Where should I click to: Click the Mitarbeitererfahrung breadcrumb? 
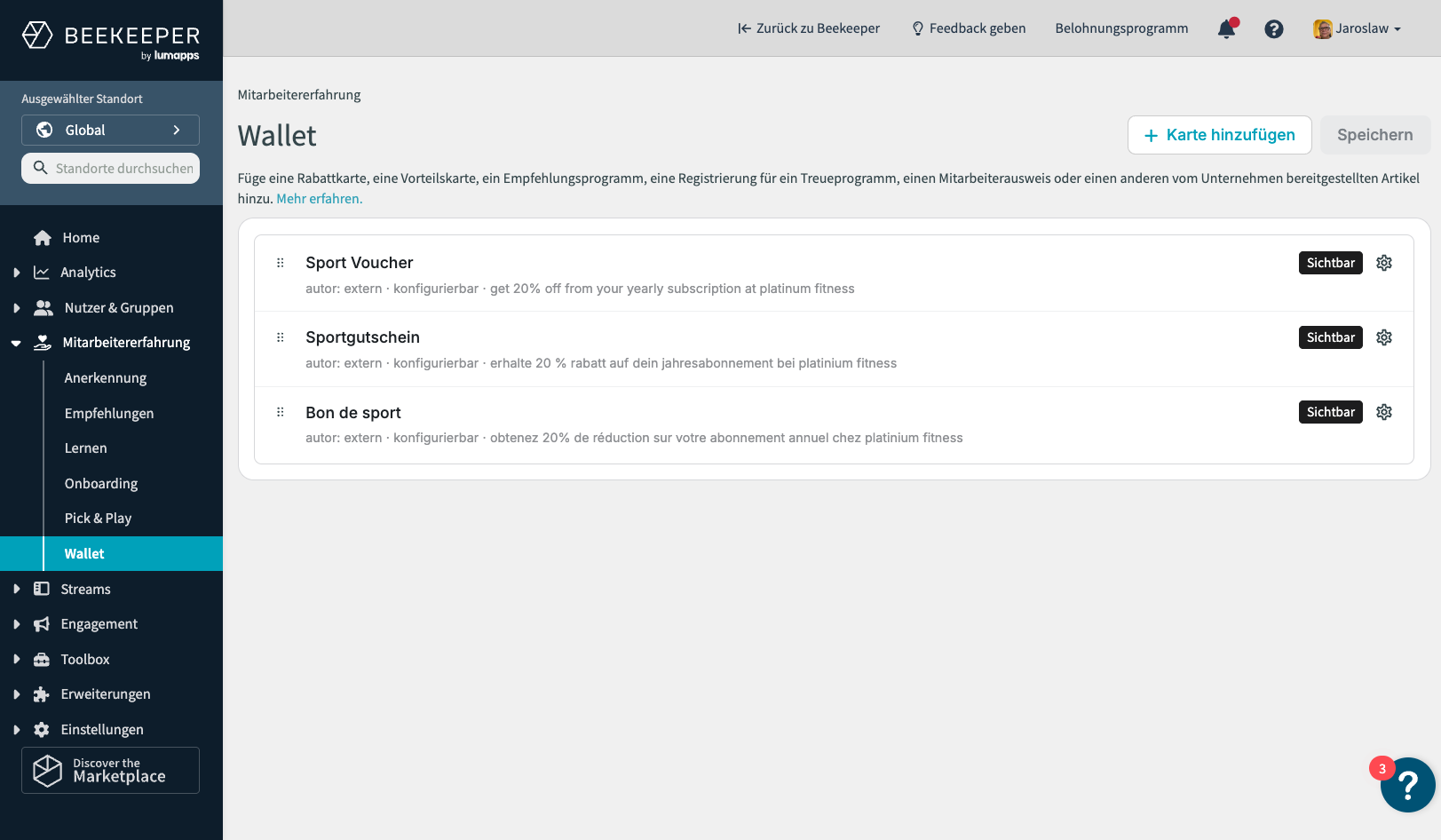point(299,95)
